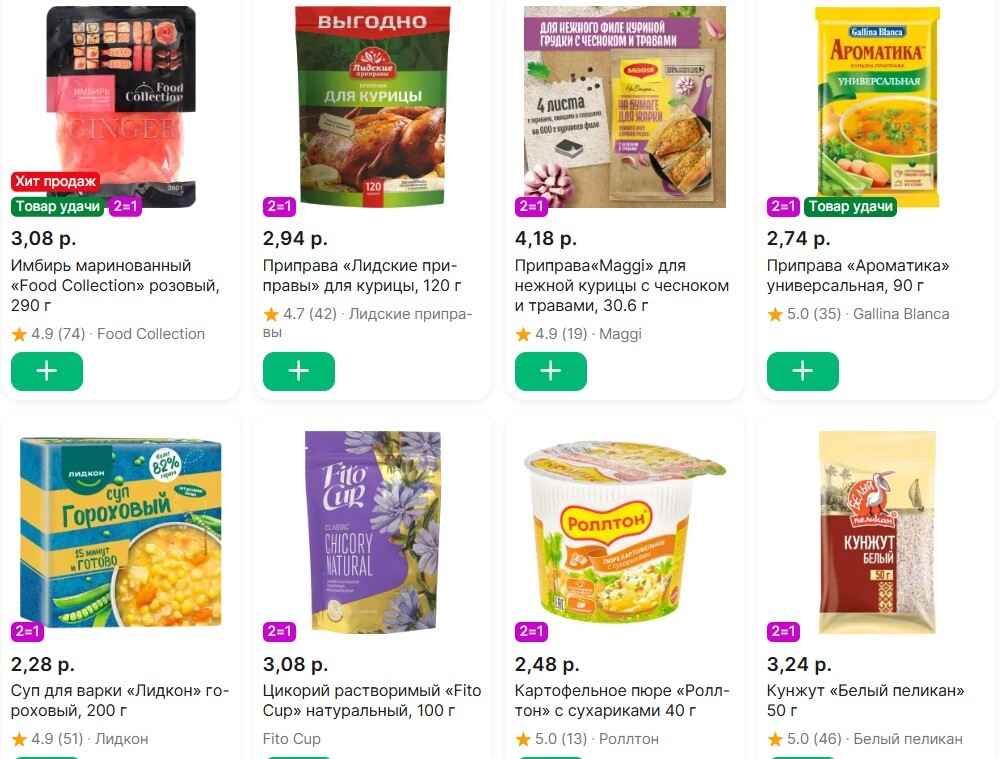Screen dimensions: 1007x759
Task: Click the 2=1 badge on Роллтон puree
Action: coord(532,631)
